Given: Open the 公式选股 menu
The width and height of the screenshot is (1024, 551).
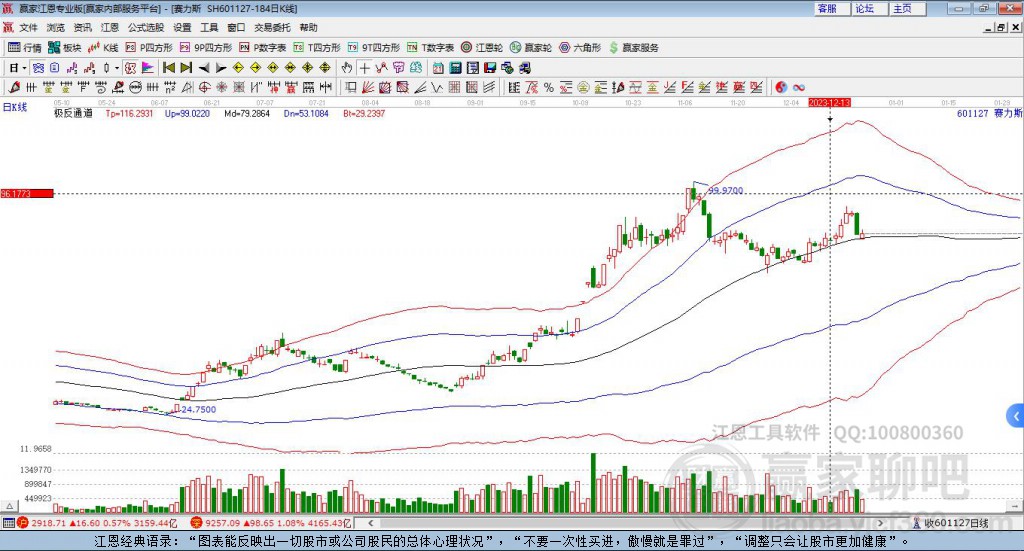Looking at the screenshot, I should click(146, 27).
